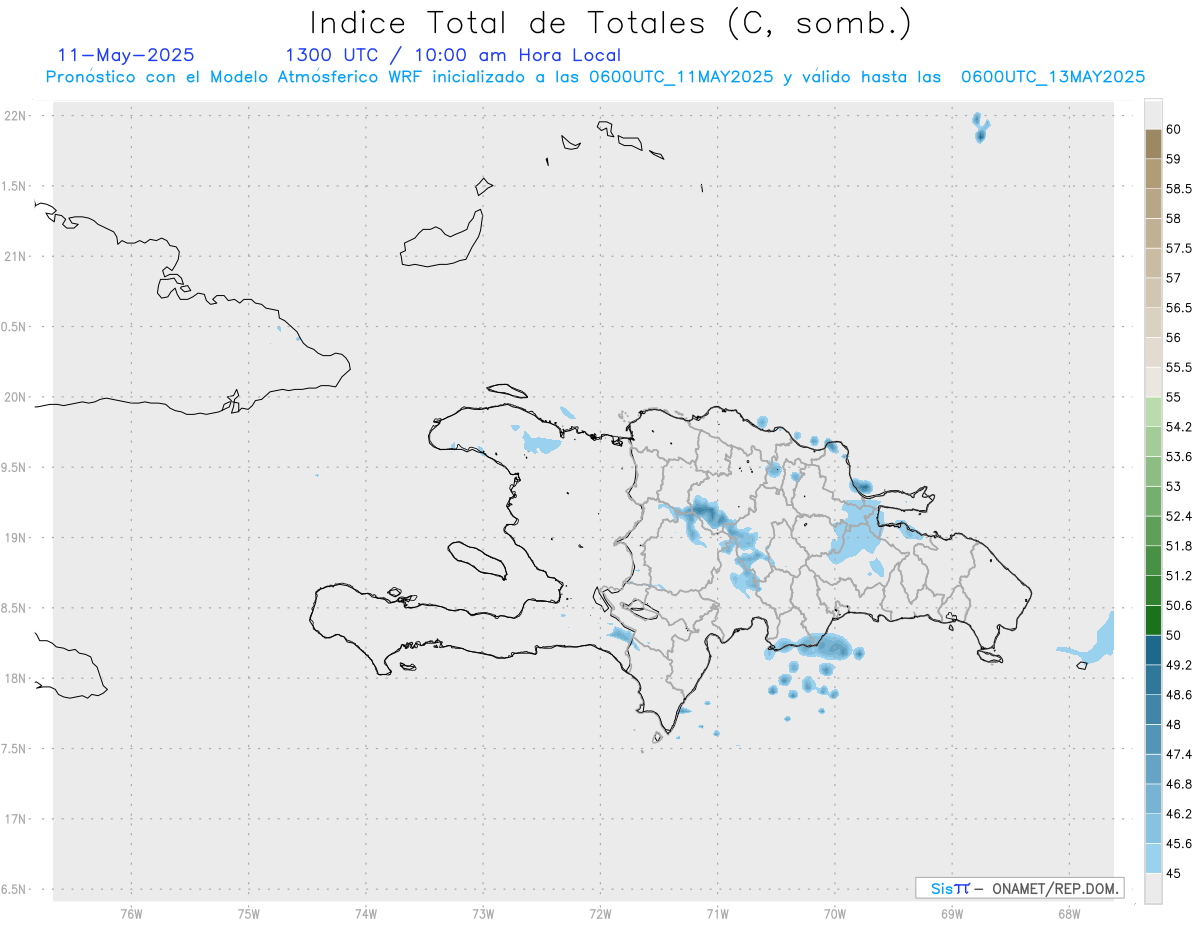The height and width of the screenshot is (927, 1200).
Task: Click the "56.5" value on color scale
Action: point(1178,308)
